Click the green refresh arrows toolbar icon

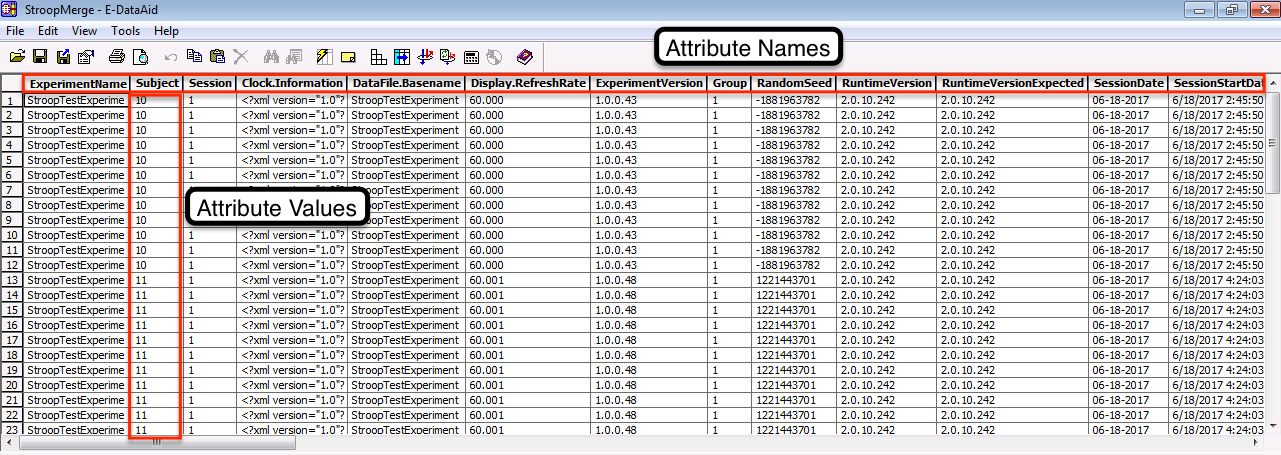448,57
